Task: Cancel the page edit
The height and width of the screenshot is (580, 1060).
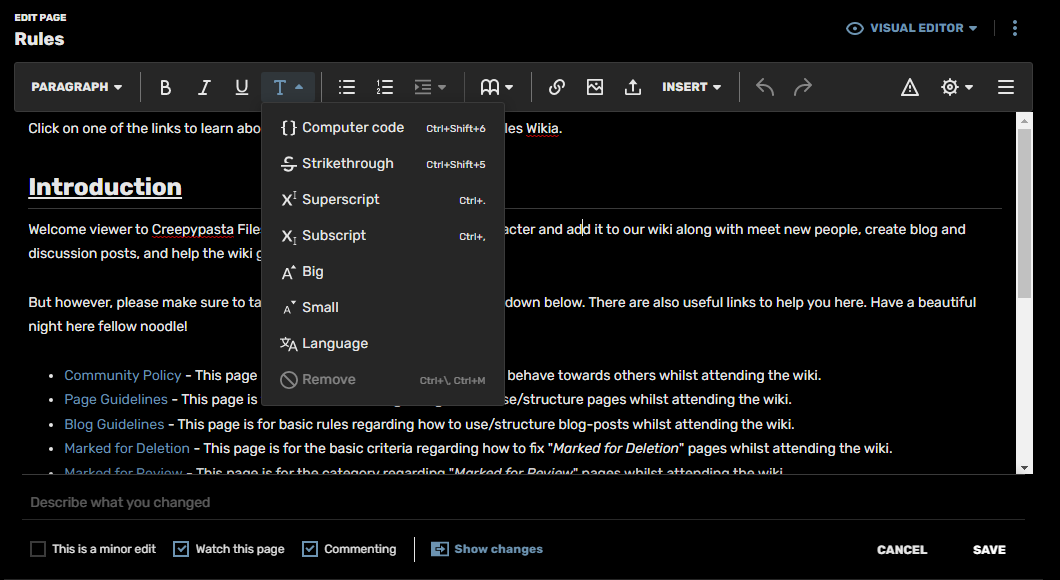Action: [902, 550]
